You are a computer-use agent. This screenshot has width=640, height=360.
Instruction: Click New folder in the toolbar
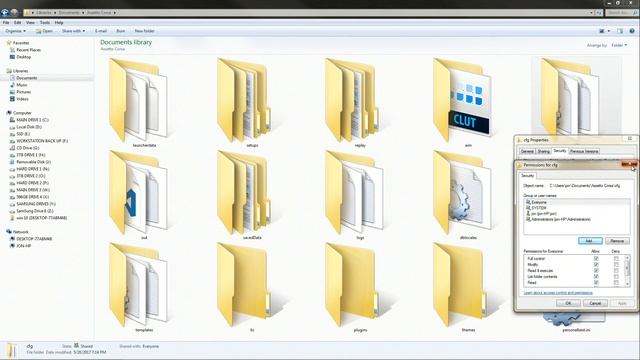point(144,31)
